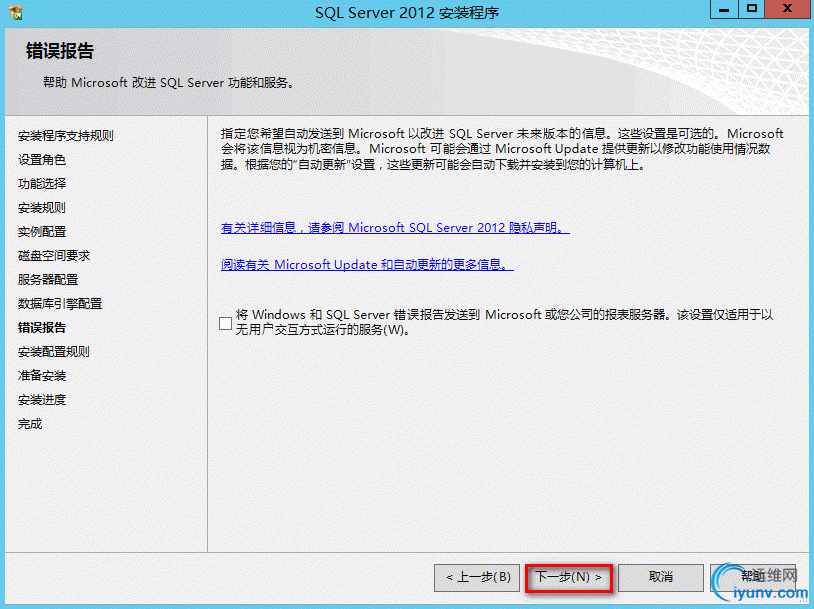Go back with the 上一步(B) button
This screenshot has height=609, width=814.
click(x=477, y=577)
